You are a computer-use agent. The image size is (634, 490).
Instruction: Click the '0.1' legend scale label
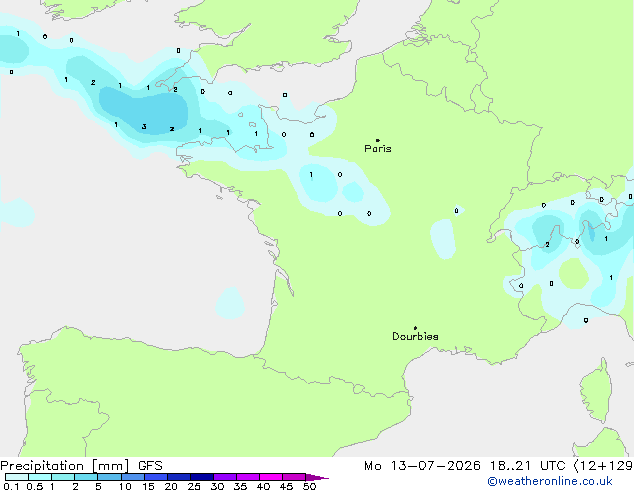point(11,486)
